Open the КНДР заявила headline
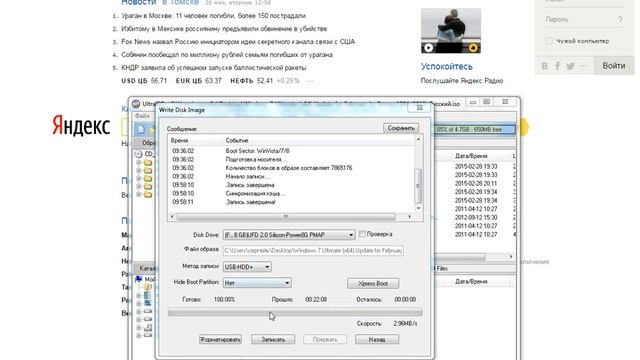 point(213,68)
